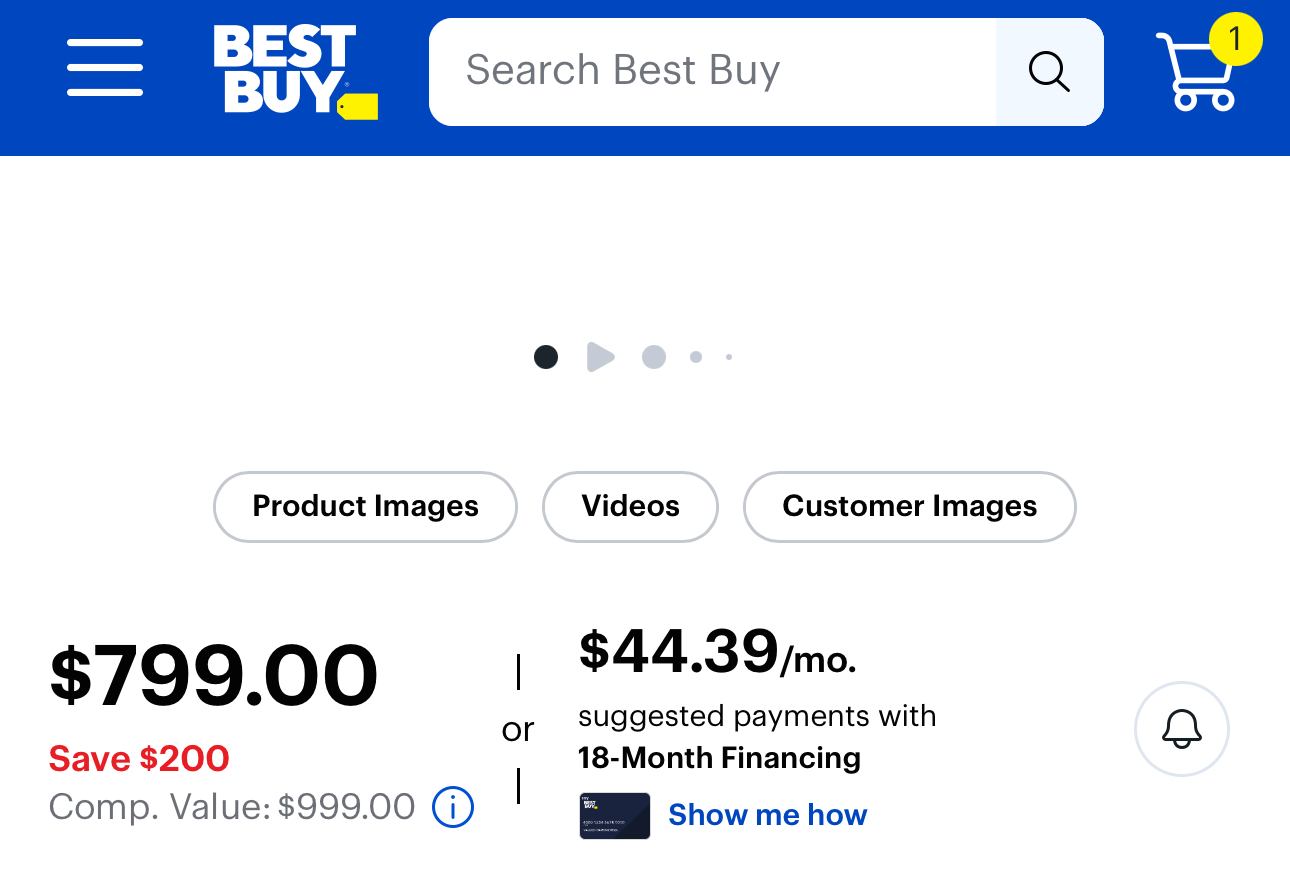The height and width of the screenshot is (887, 1290).
Task: Click the Best Buy credit card image
Action: [x=614, y=815]
